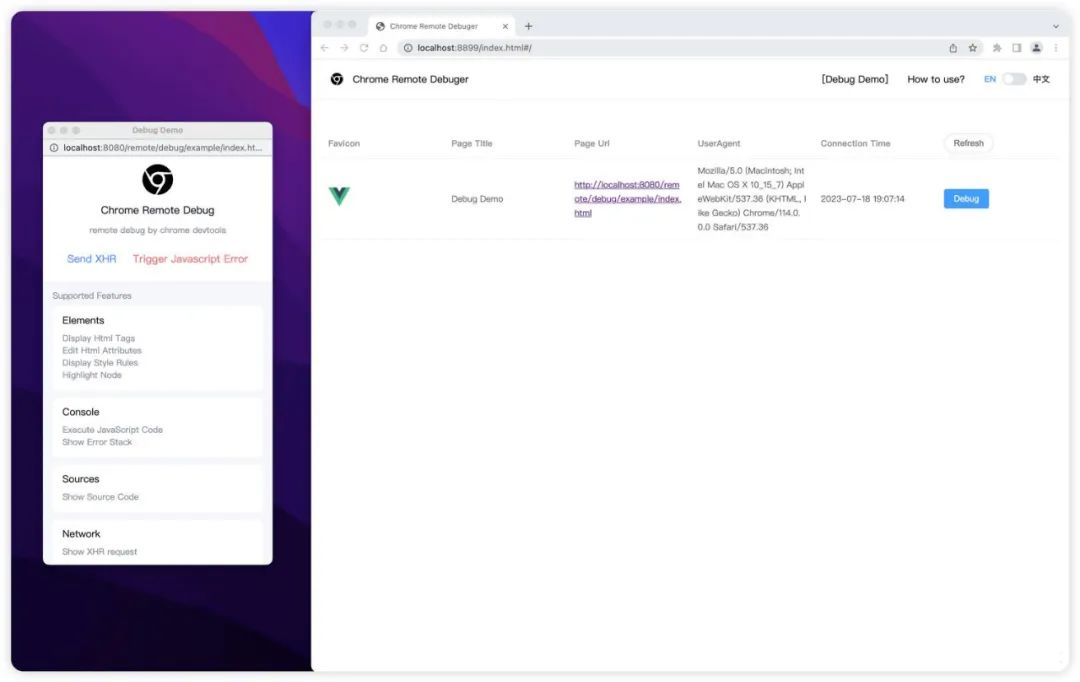Click the blue Debug button

point(966,198)
